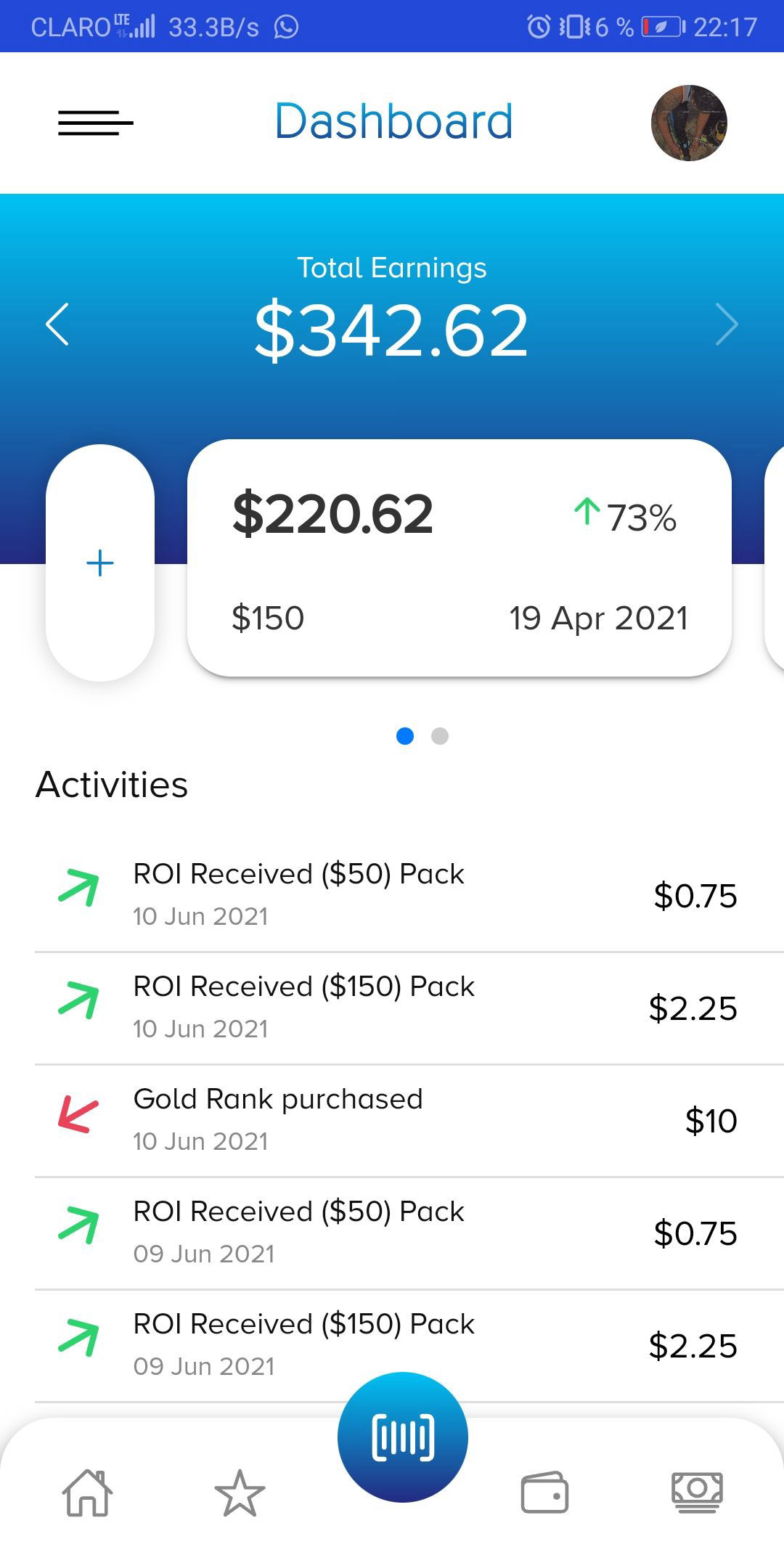Tap the profile avatar picture
This screenshot has width=784, height=1568.
689,123
